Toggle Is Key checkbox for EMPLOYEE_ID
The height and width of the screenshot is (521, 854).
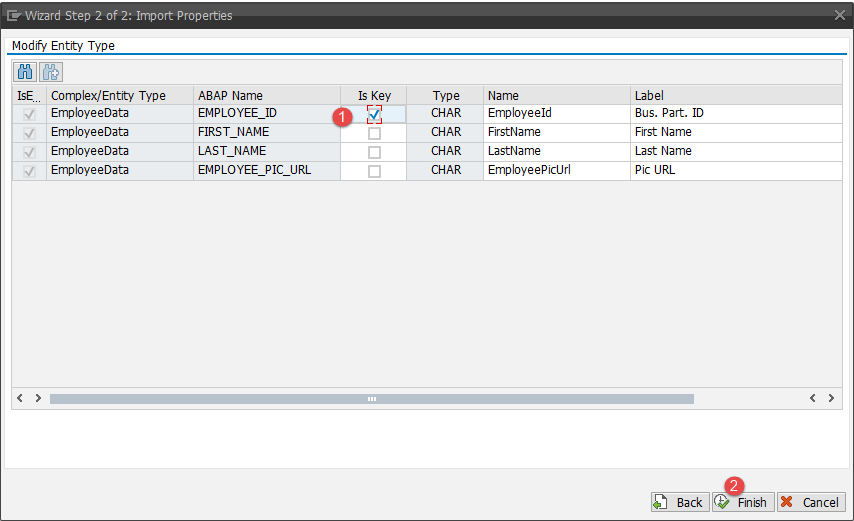pos(374,113)
